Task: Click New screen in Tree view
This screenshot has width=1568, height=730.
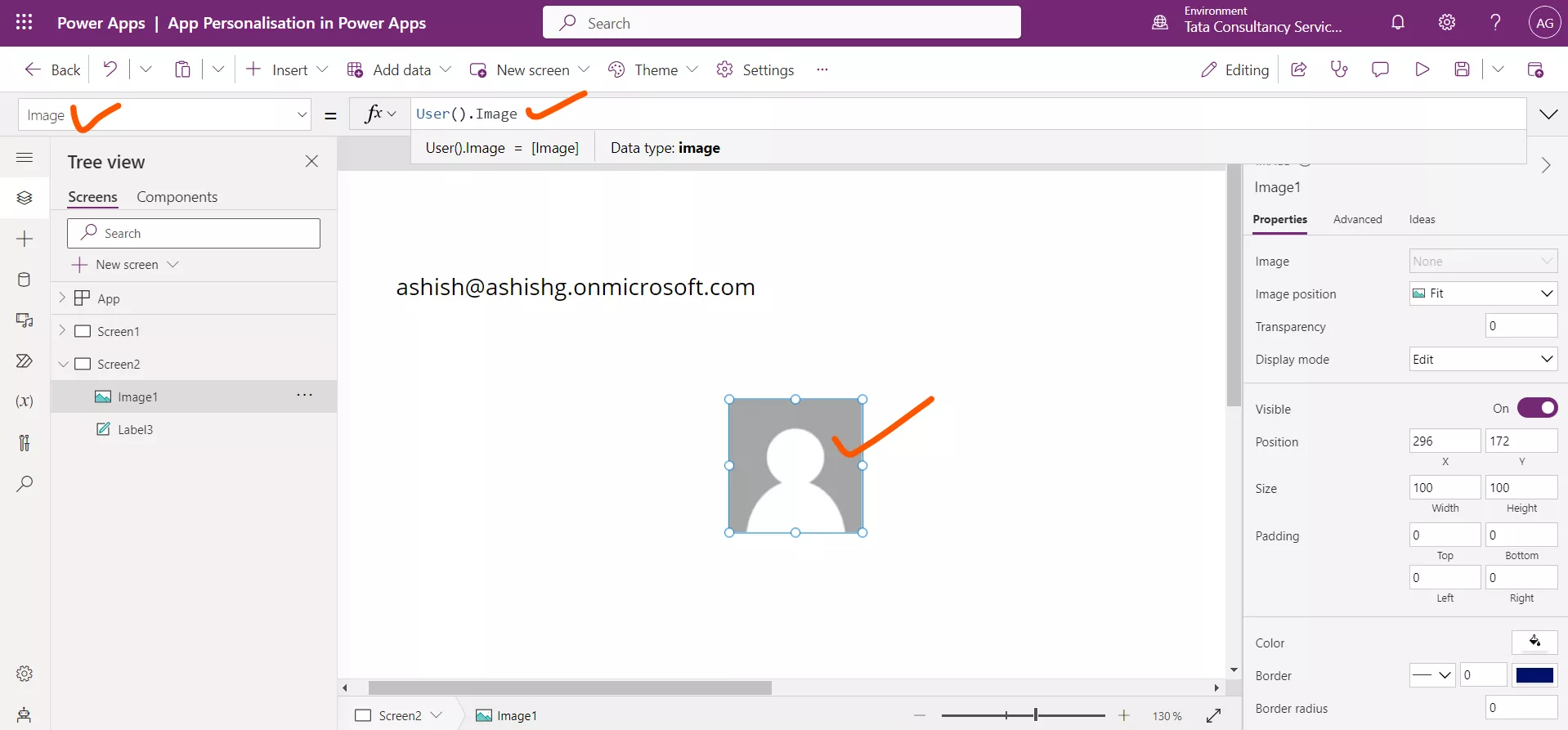Action: [x=126, y=265]
